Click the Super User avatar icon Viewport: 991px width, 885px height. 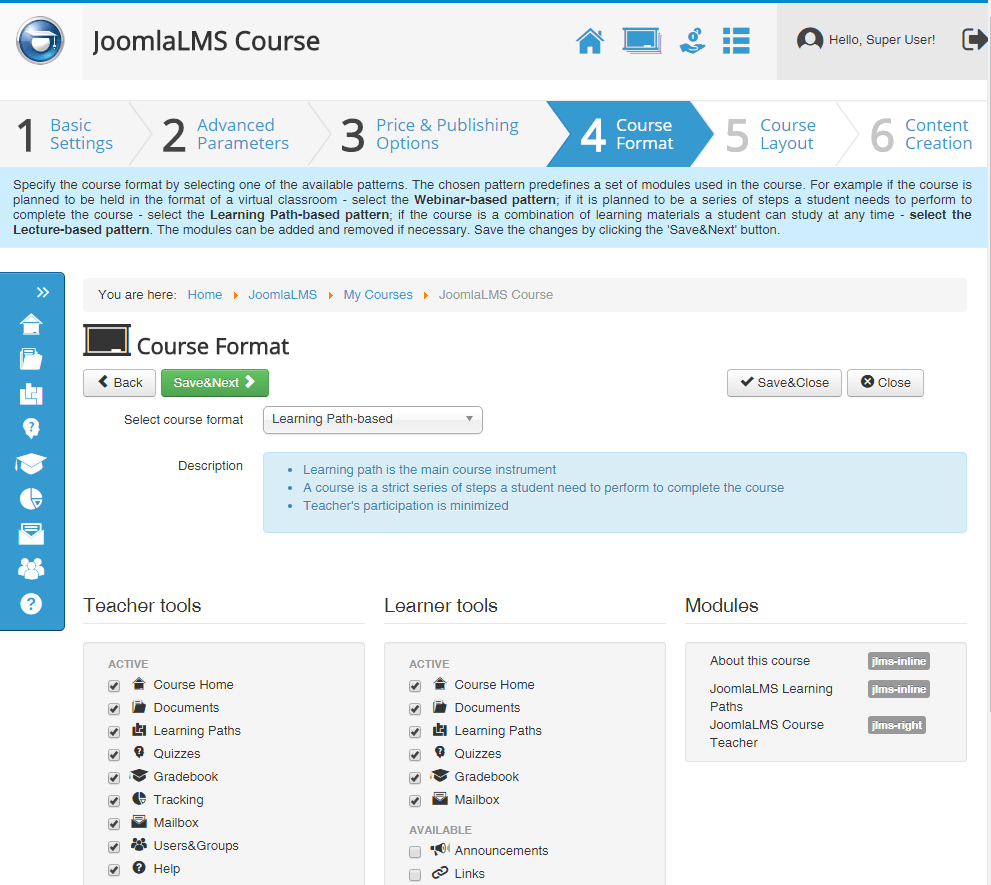pos(810,39)
